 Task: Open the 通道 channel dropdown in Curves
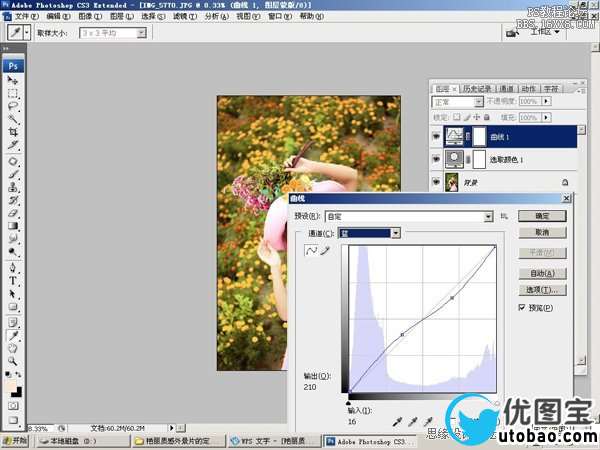coord(396,233)
